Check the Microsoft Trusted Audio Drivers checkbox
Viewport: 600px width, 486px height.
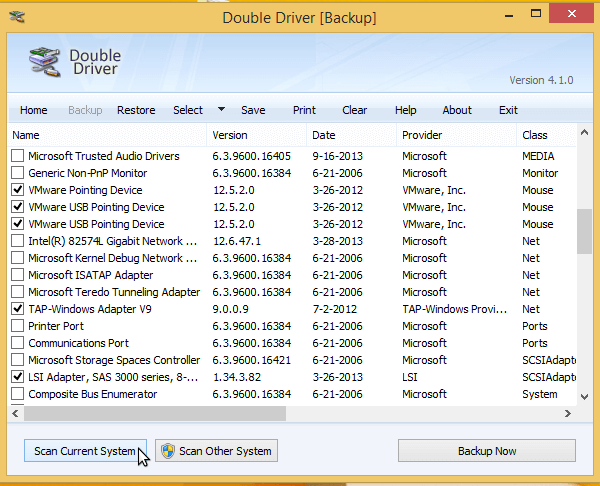pos(17,156)
